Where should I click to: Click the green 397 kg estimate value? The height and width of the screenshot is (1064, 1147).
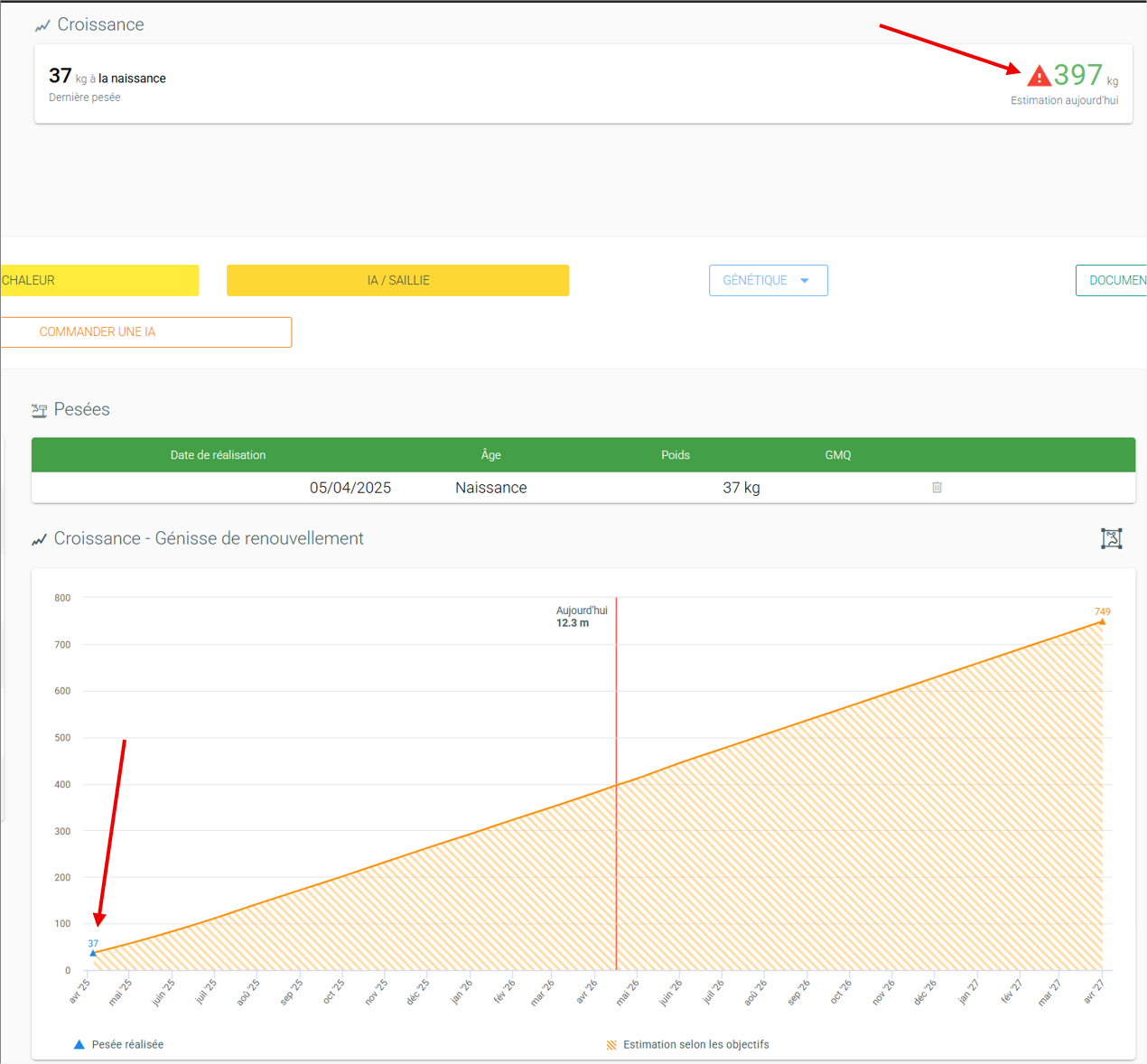click(1078, 75)
